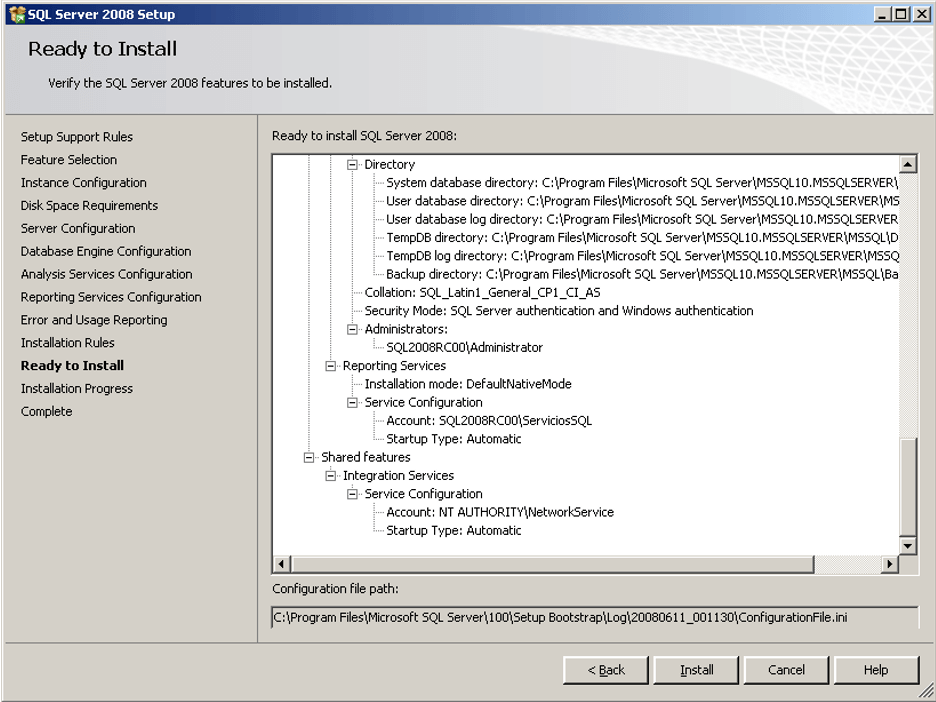Screen dimensions: 936x702
Task: Select the Feature Selection step in sidebar
Action: click(69, 160)
